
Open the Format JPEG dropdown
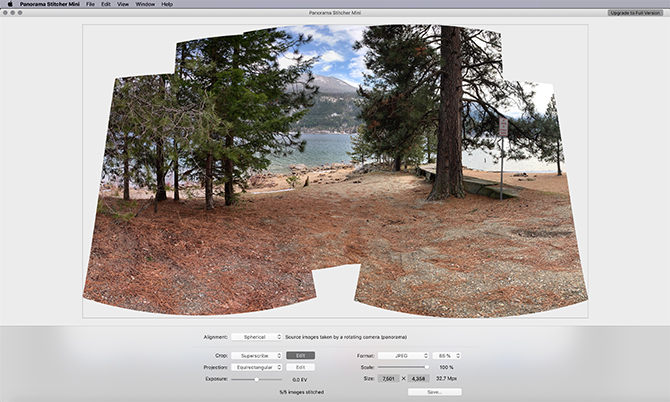(x=403, y=355)
